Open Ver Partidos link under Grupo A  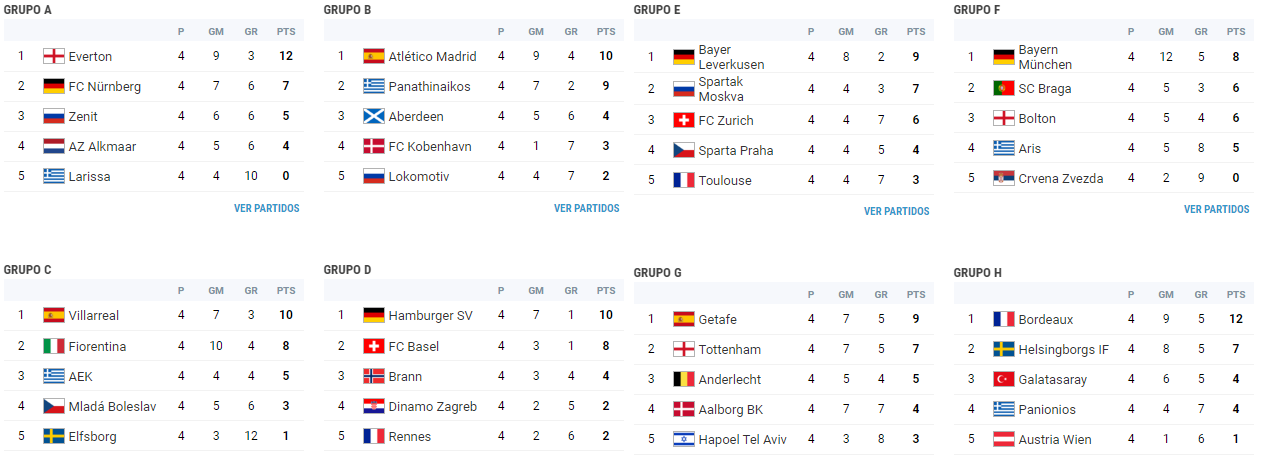(x=267, y=209)
